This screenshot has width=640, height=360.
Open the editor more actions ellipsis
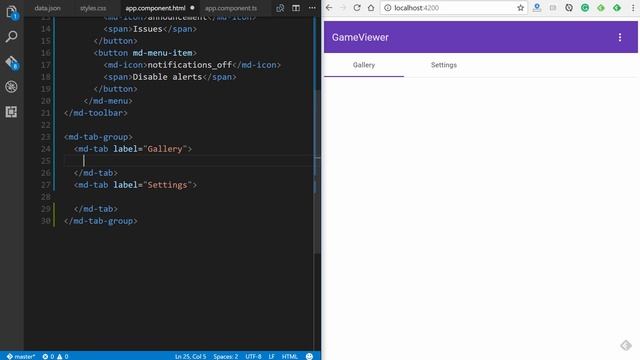point(312,8)
